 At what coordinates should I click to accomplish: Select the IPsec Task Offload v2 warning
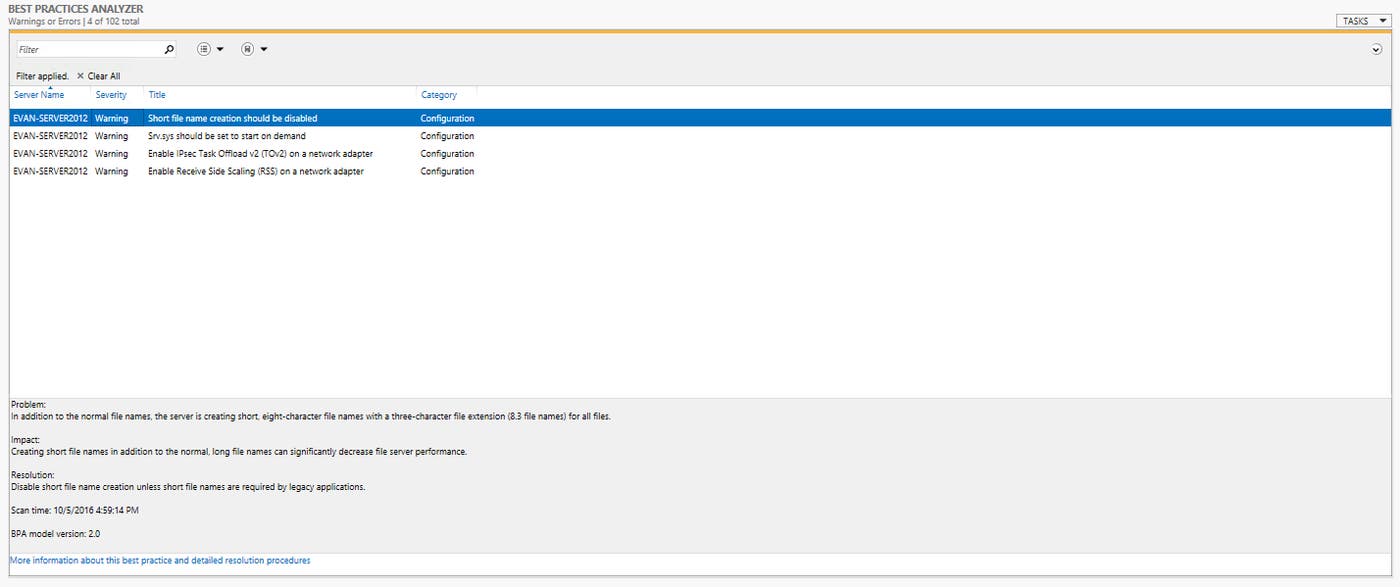point(260,154)
